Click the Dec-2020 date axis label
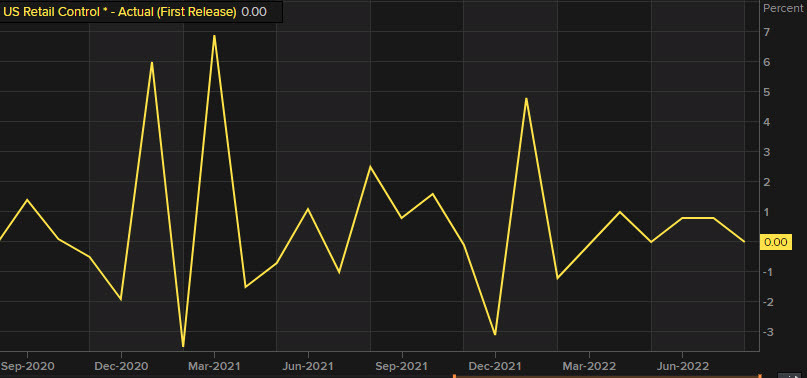This screenshot has width=807, height=378. coord(121,367)
